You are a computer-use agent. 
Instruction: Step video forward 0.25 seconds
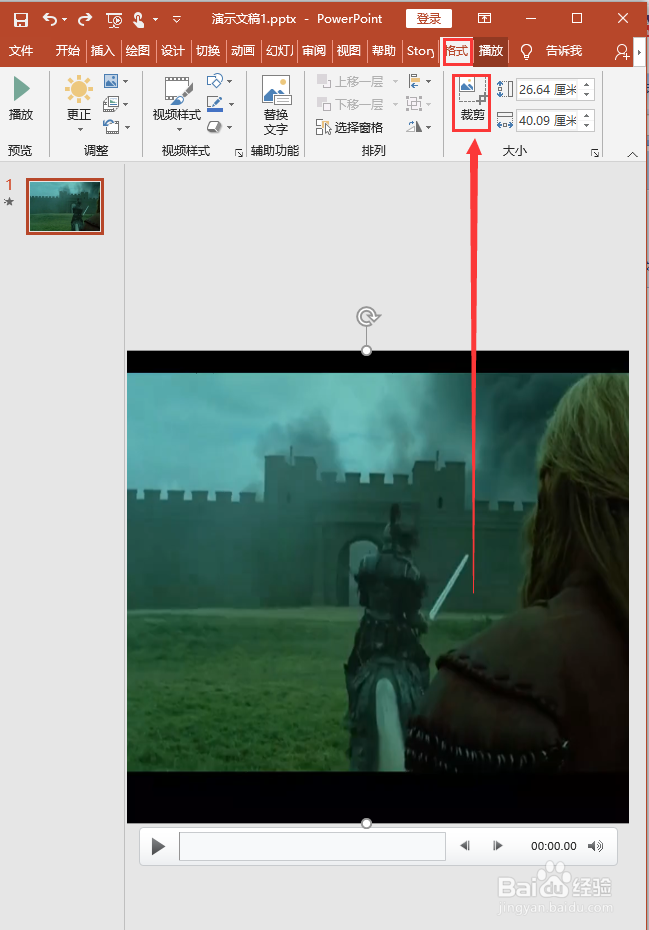click(498, 846)
